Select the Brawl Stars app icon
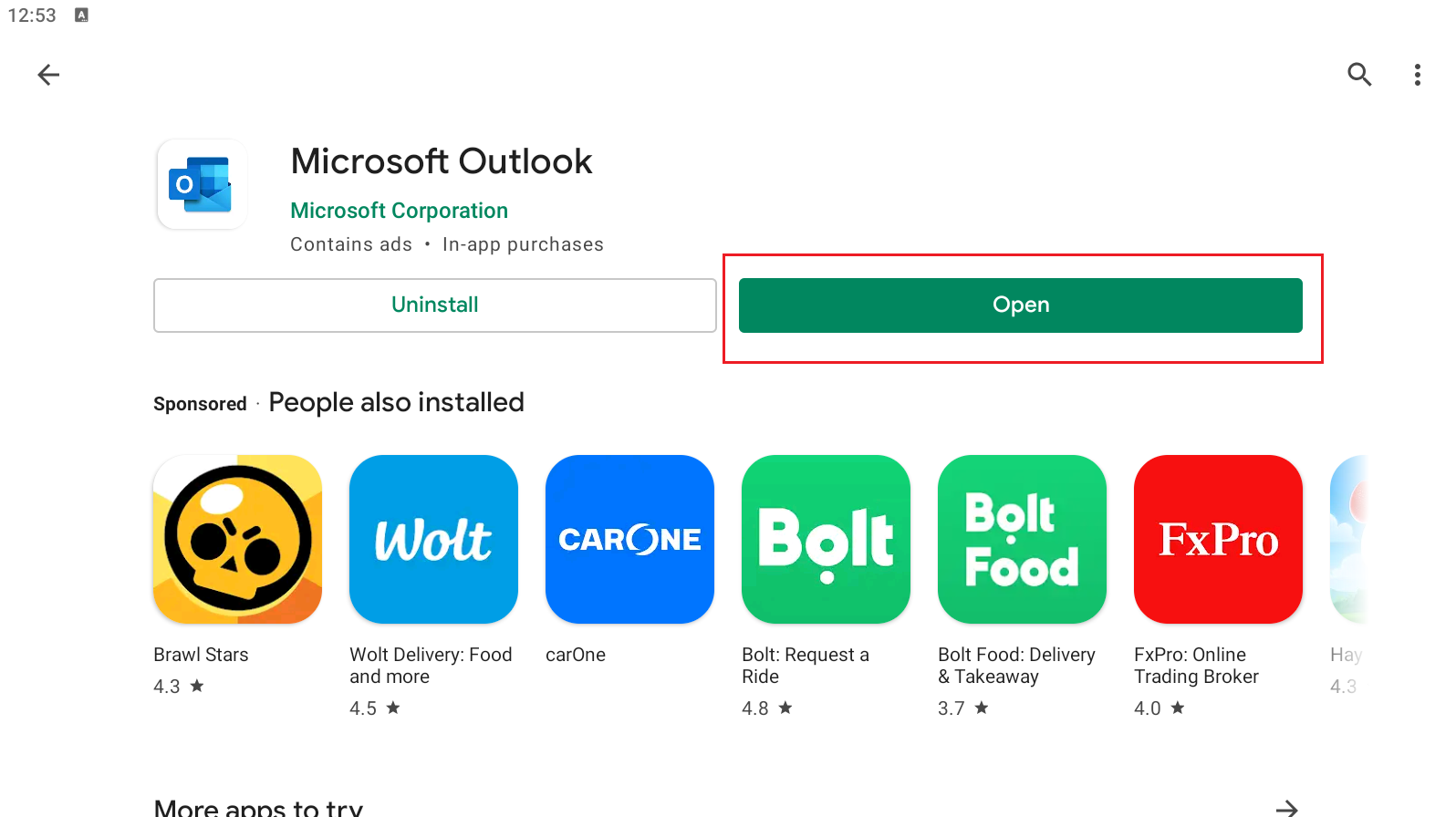 [x=236, y=539]
